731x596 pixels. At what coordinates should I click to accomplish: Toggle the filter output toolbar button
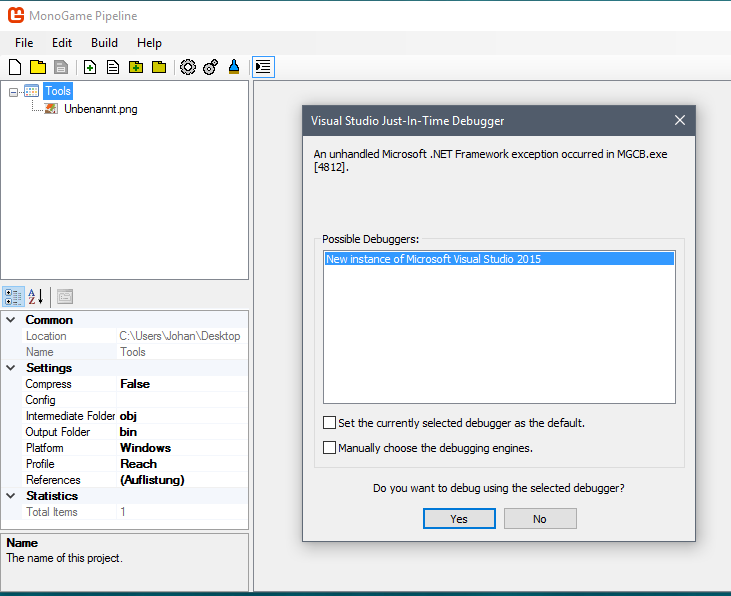(x=263, y=67)
